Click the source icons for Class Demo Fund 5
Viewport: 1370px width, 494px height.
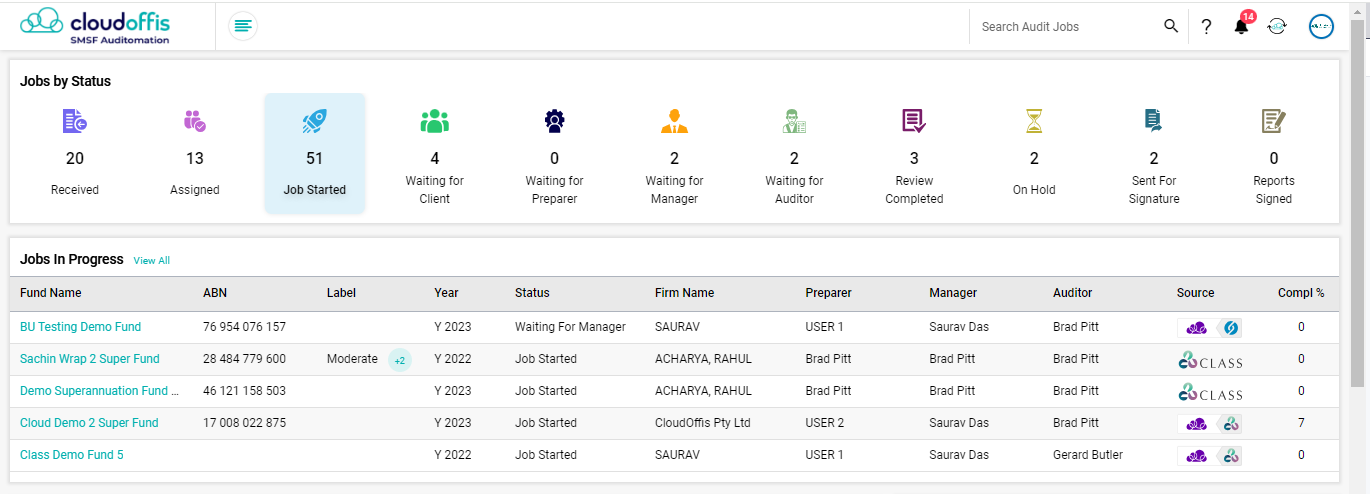click(1210, 455)
